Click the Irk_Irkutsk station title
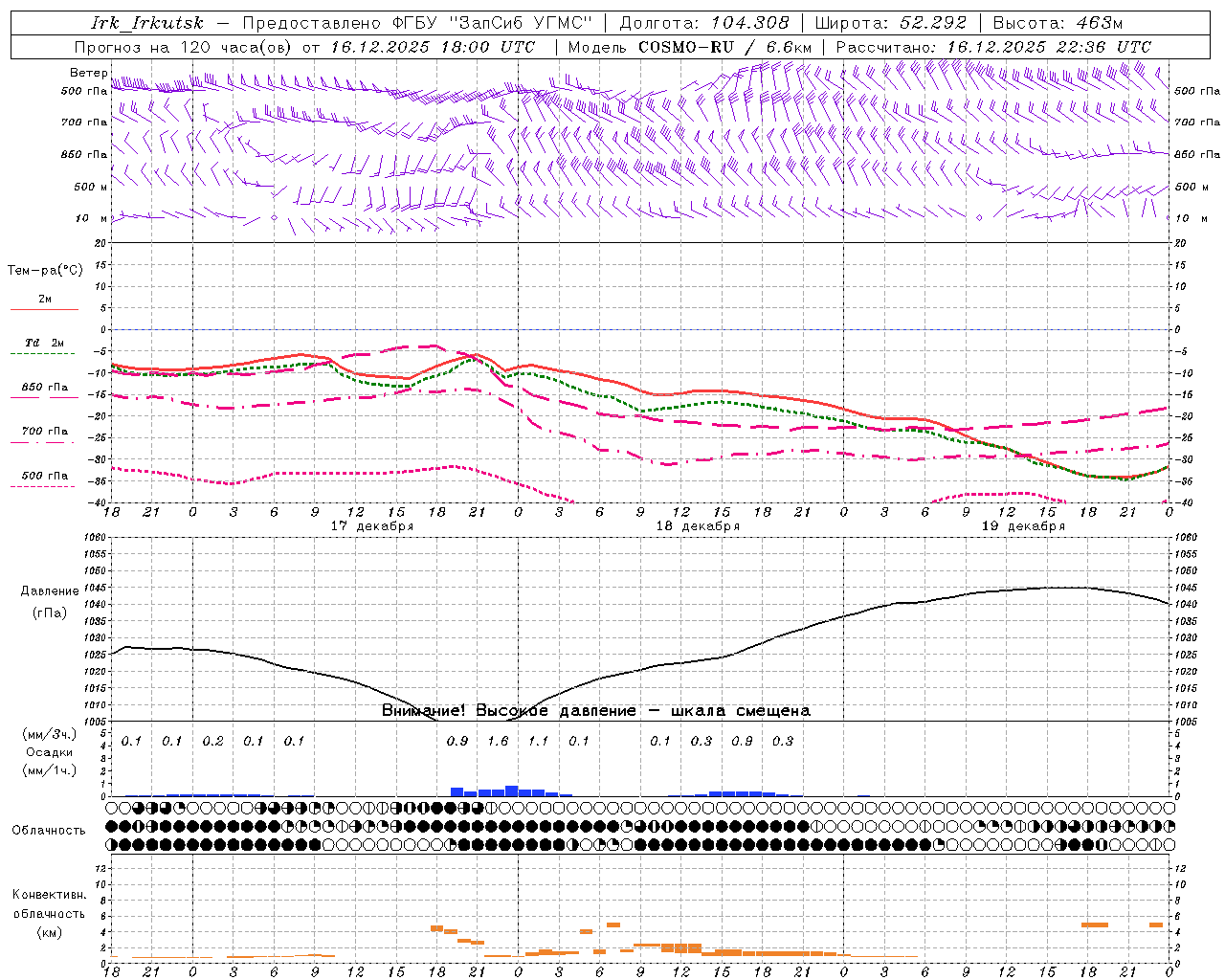Screen dimensions: 1225x980 [147, 23]
